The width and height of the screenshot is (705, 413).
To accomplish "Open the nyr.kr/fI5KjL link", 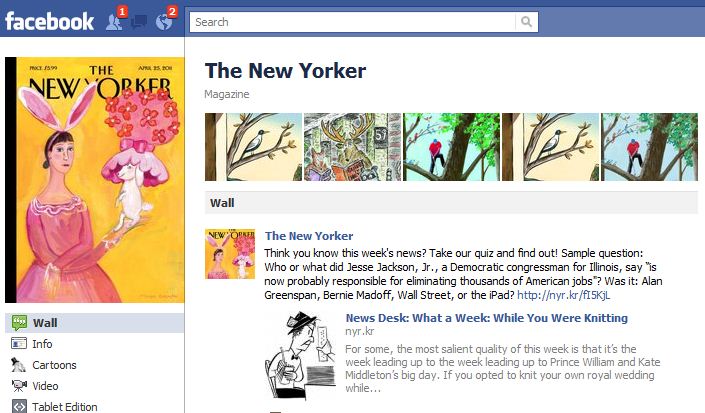I will point(563,295).
